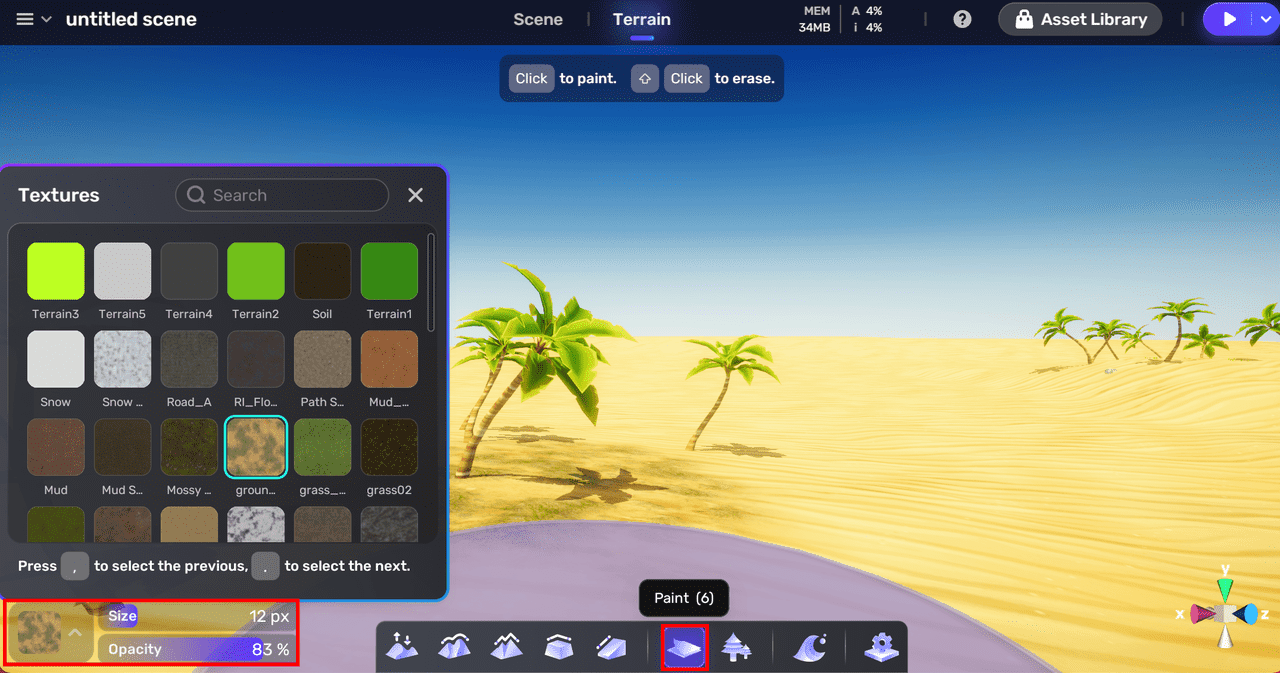Click the Opacity slider

tap(197, 649)
